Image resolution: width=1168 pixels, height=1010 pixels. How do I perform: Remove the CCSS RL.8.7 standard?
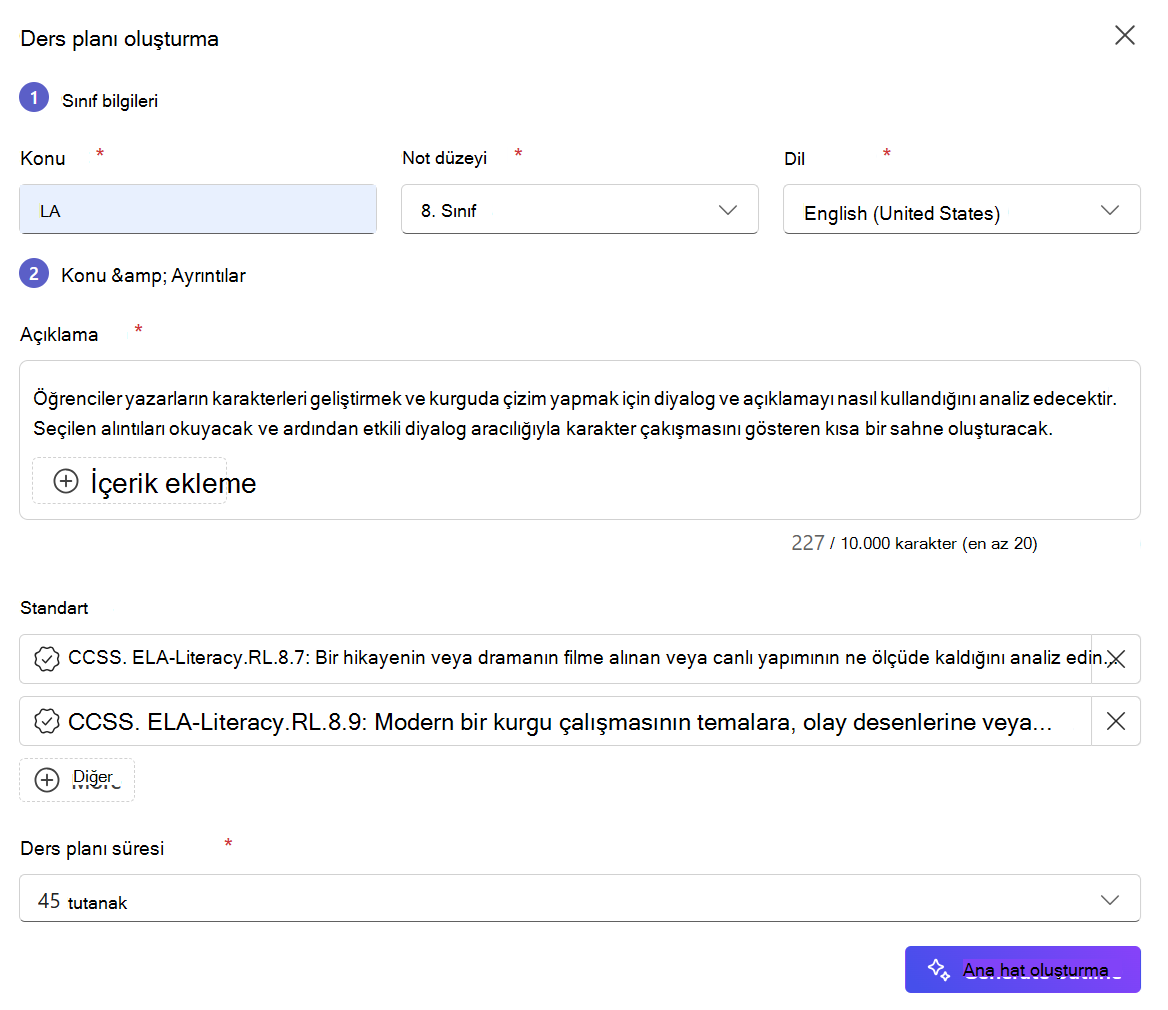1116,659
